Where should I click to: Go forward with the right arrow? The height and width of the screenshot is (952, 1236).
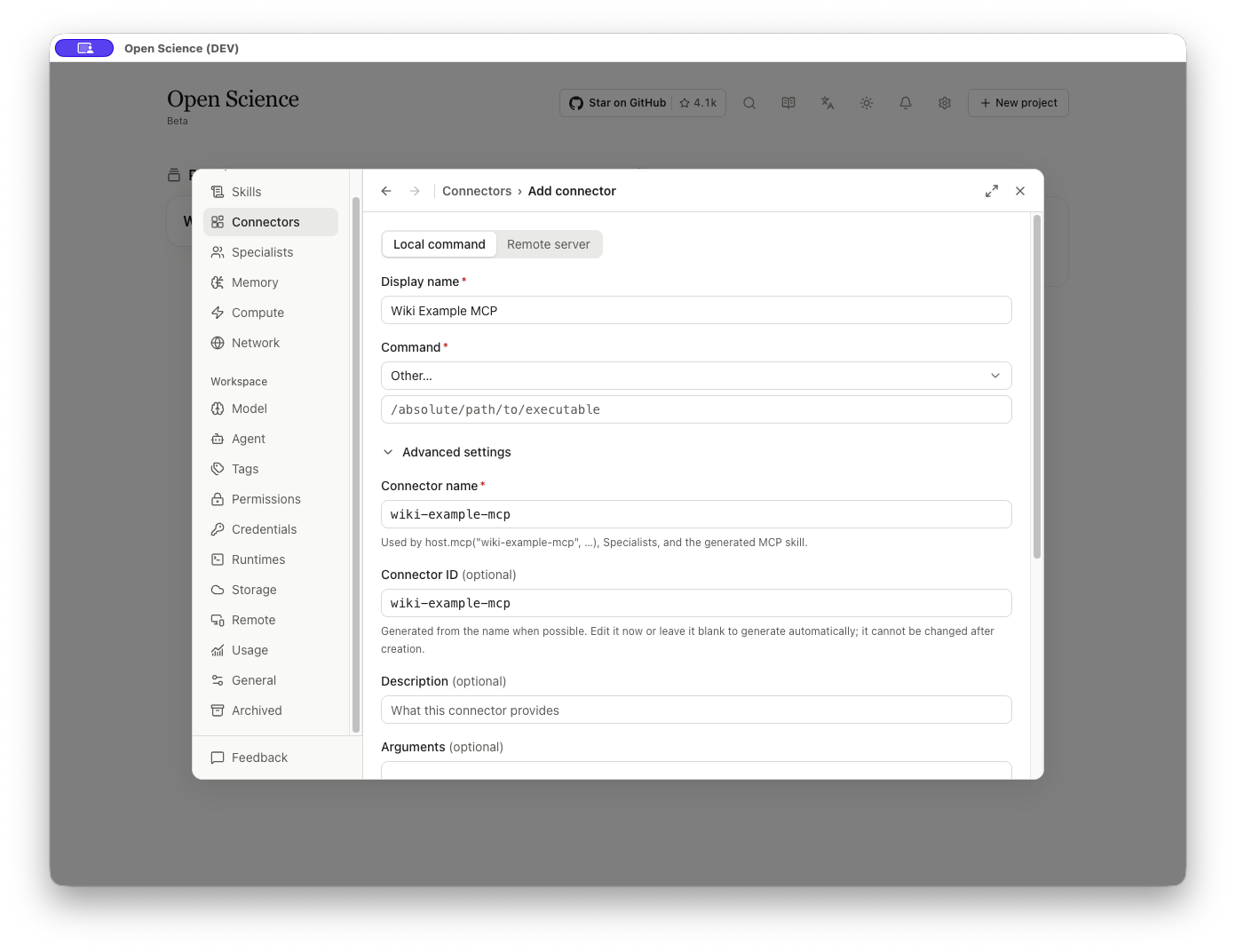click(415, 191)
